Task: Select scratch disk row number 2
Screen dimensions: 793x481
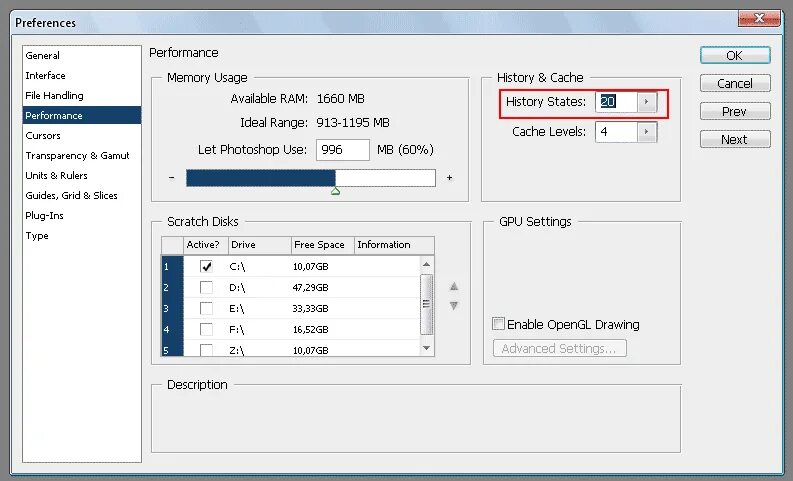Action: 172,287
